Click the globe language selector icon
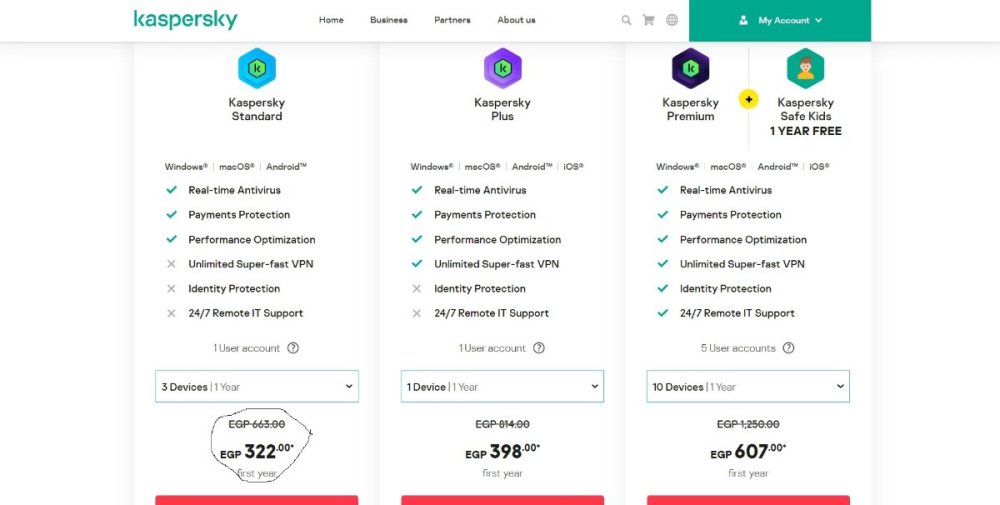The width and height of the screenshot is (1000, 505). (x=672, y=20)
